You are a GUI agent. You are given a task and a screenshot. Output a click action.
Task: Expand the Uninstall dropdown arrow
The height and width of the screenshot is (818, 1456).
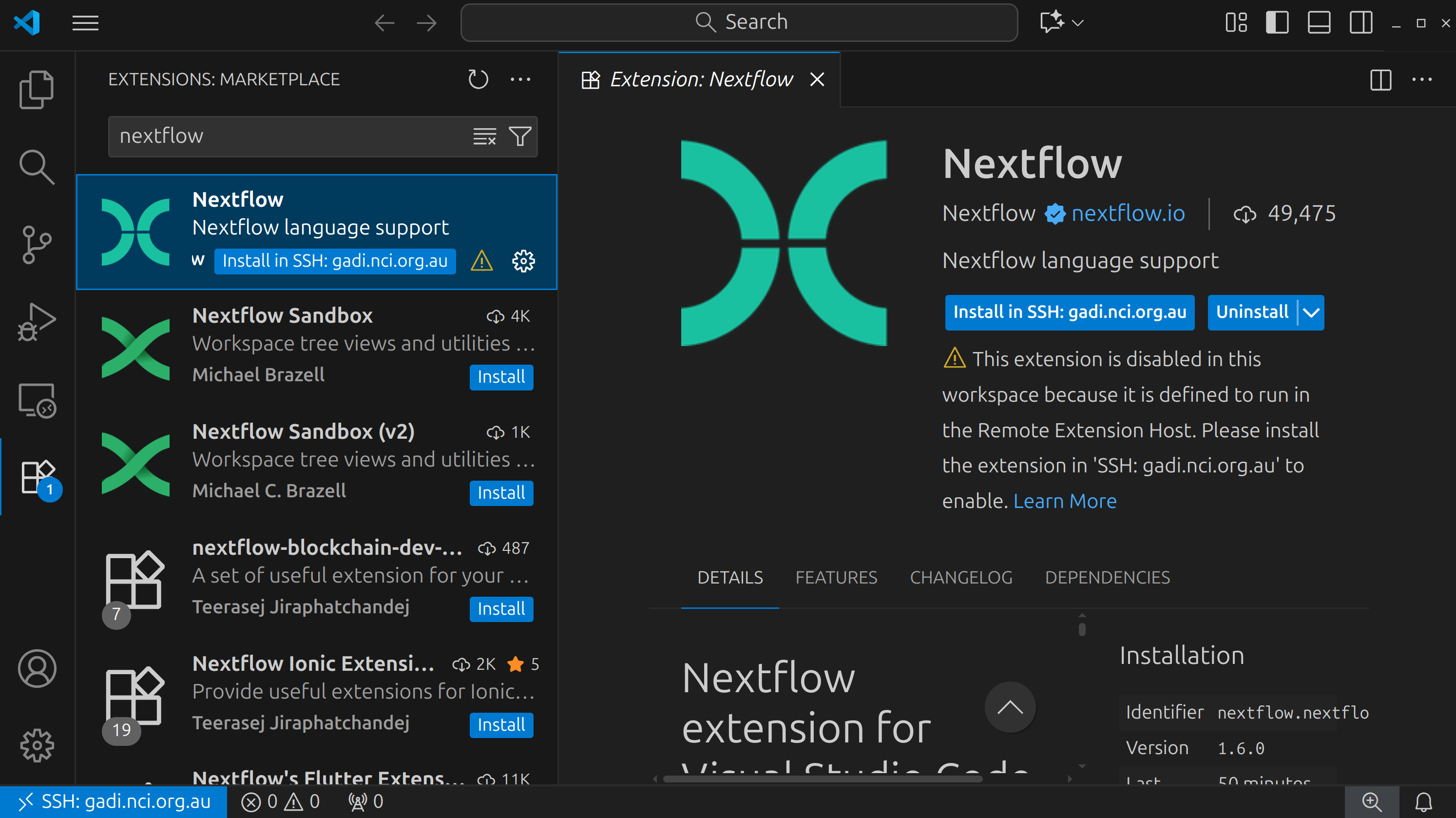pyautogui.click(x=1311, y=312)
